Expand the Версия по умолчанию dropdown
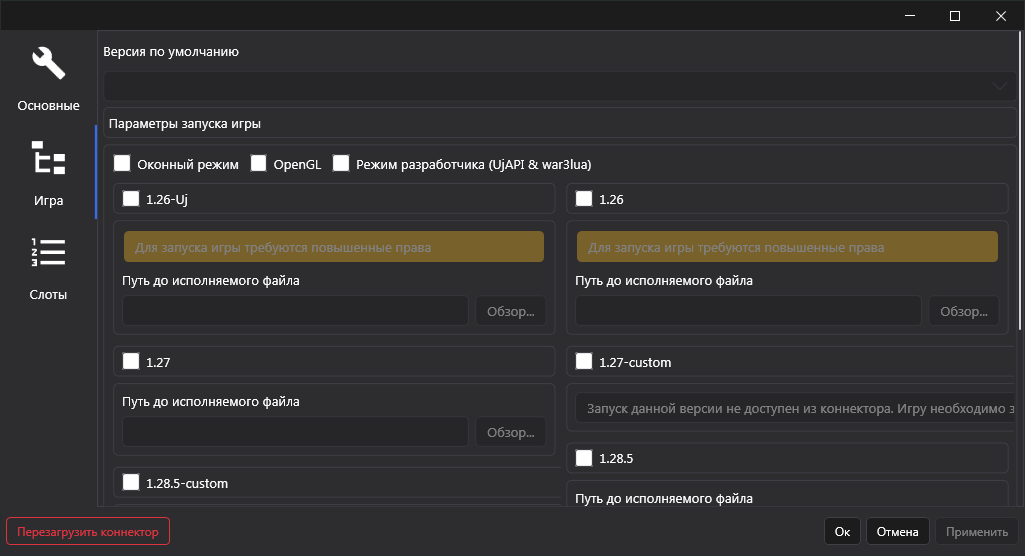This screenshot has height=556, width=1025. (550, 86)
